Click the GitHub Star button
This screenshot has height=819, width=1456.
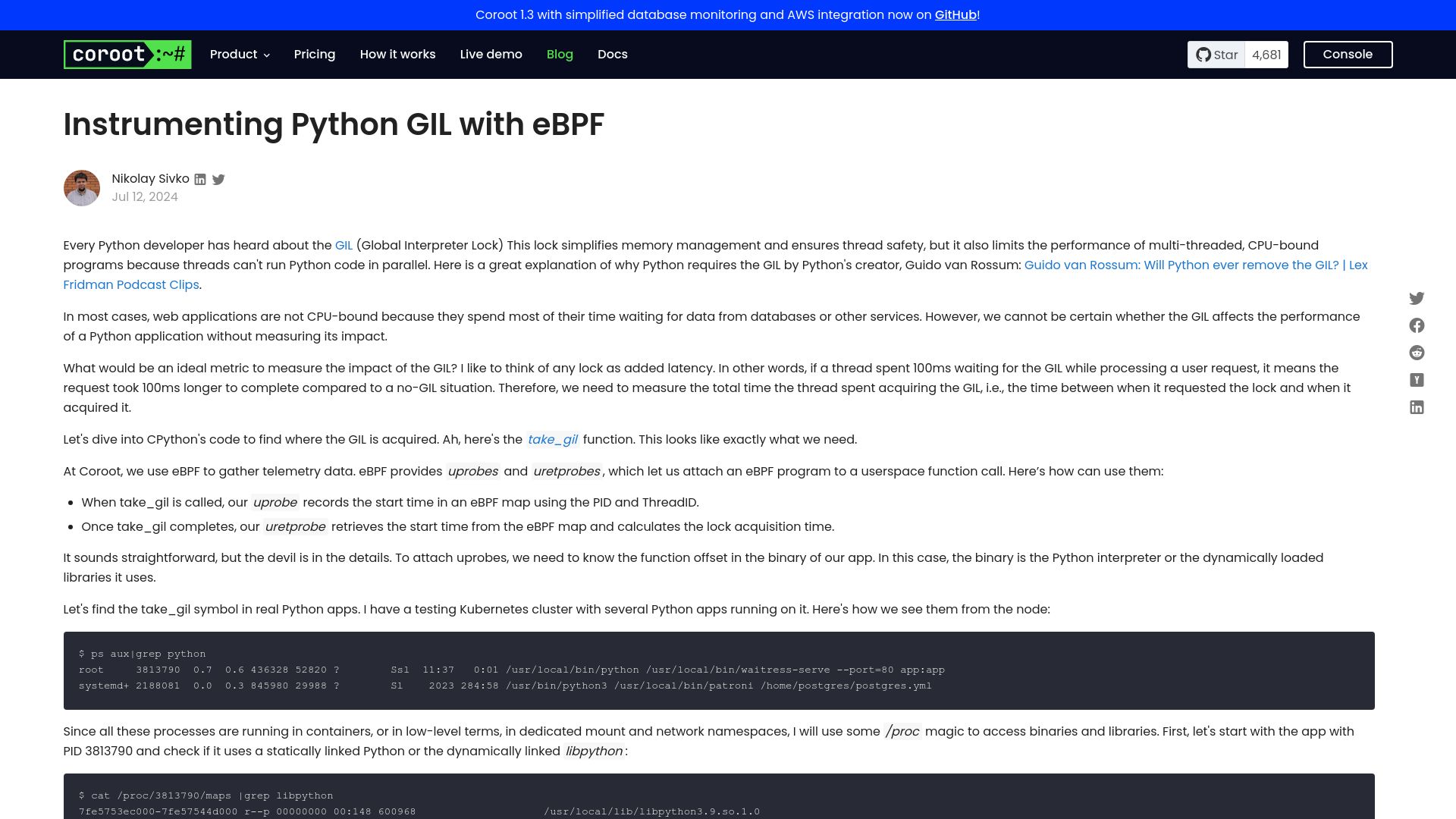(1216, 55)
